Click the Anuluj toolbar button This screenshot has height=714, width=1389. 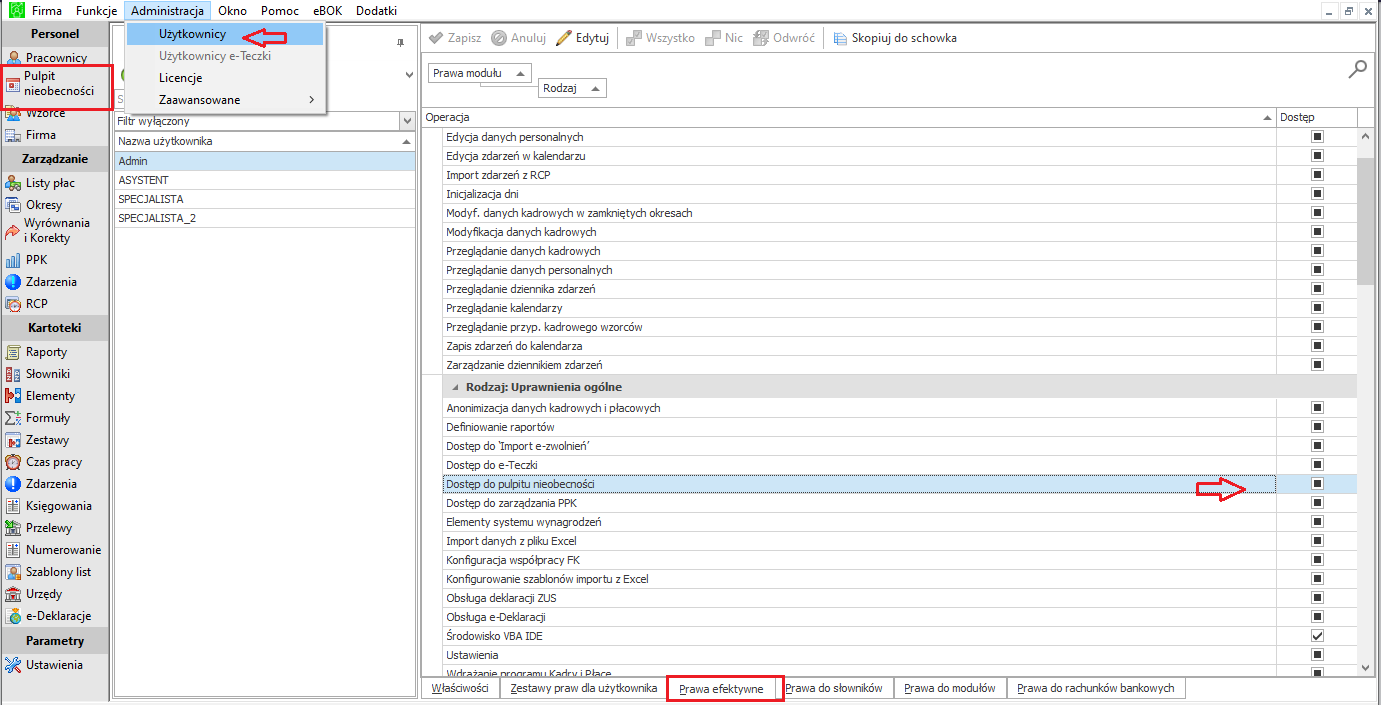[x=518, y=38]
